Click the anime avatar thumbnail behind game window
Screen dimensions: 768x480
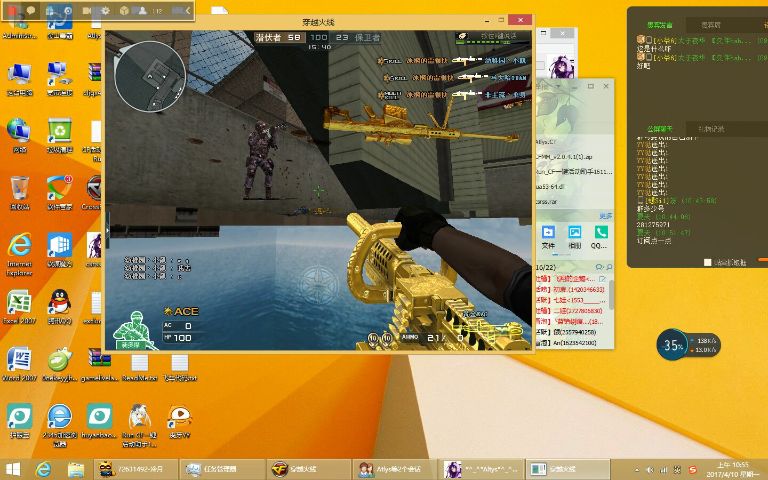[x=561, y=67]
